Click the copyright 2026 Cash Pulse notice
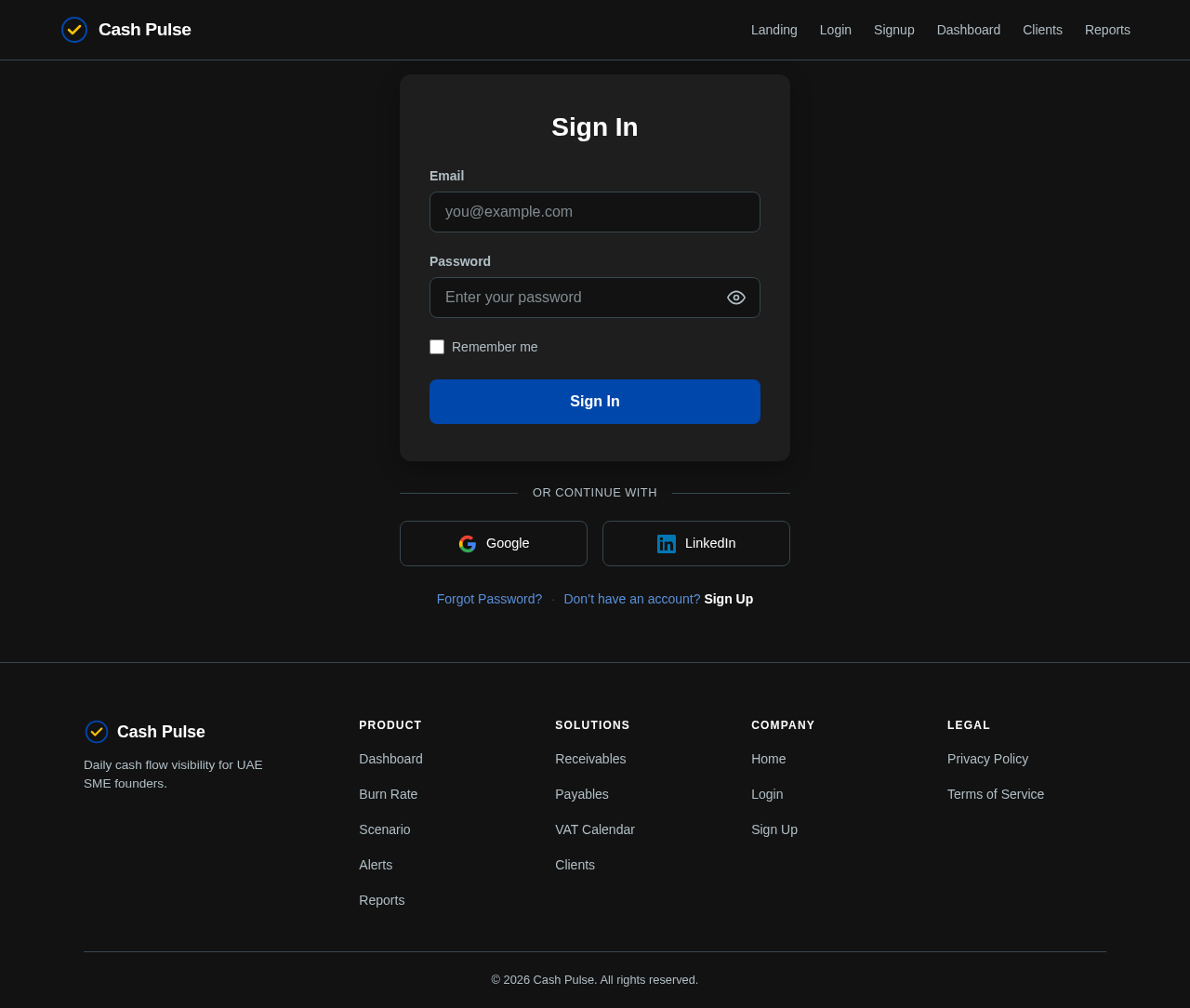 click(x=595, y=980)
